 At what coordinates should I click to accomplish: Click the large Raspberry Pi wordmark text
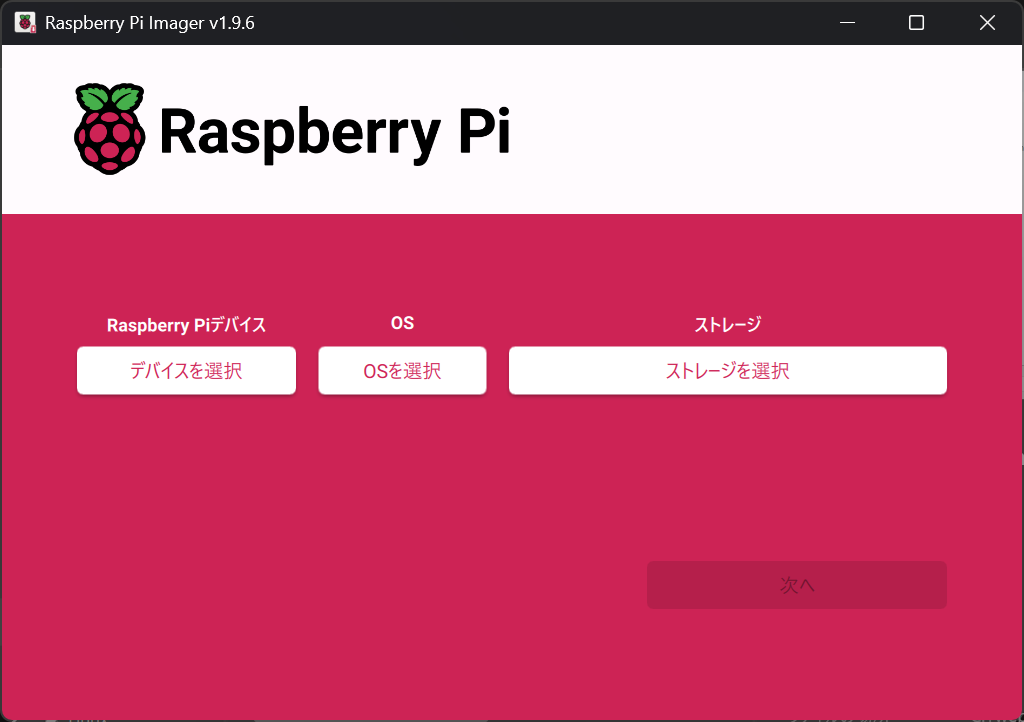click(334, 131)
